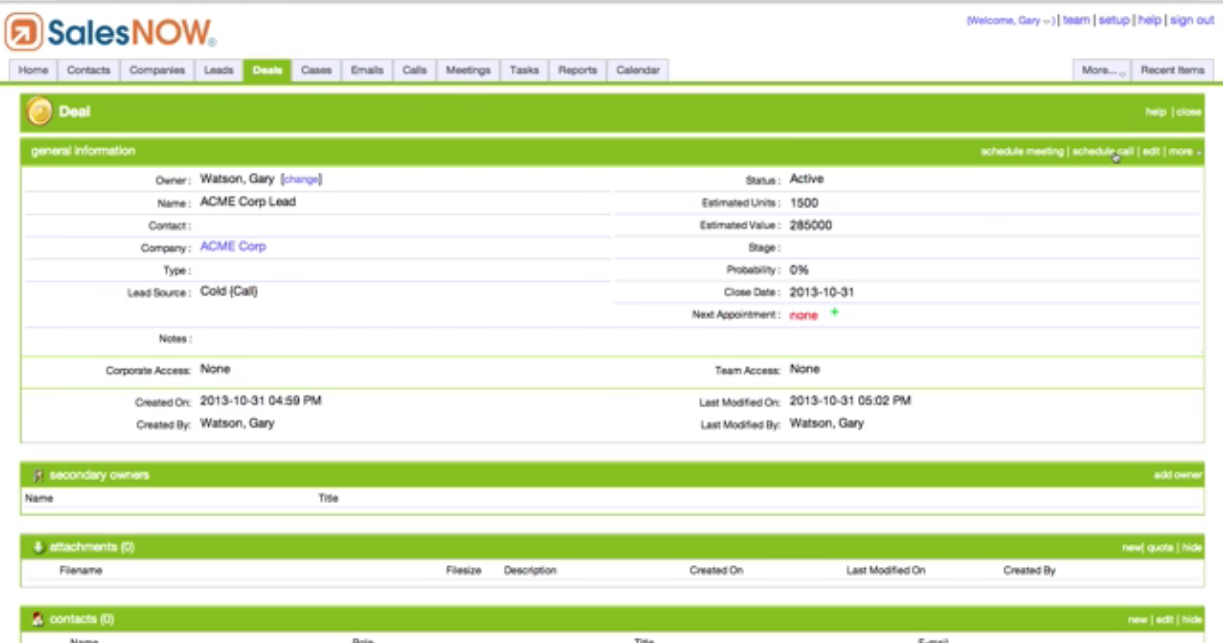Screen dimensions: 1223x643
Task: Open the Cases tab
Action: coord(316,70)
